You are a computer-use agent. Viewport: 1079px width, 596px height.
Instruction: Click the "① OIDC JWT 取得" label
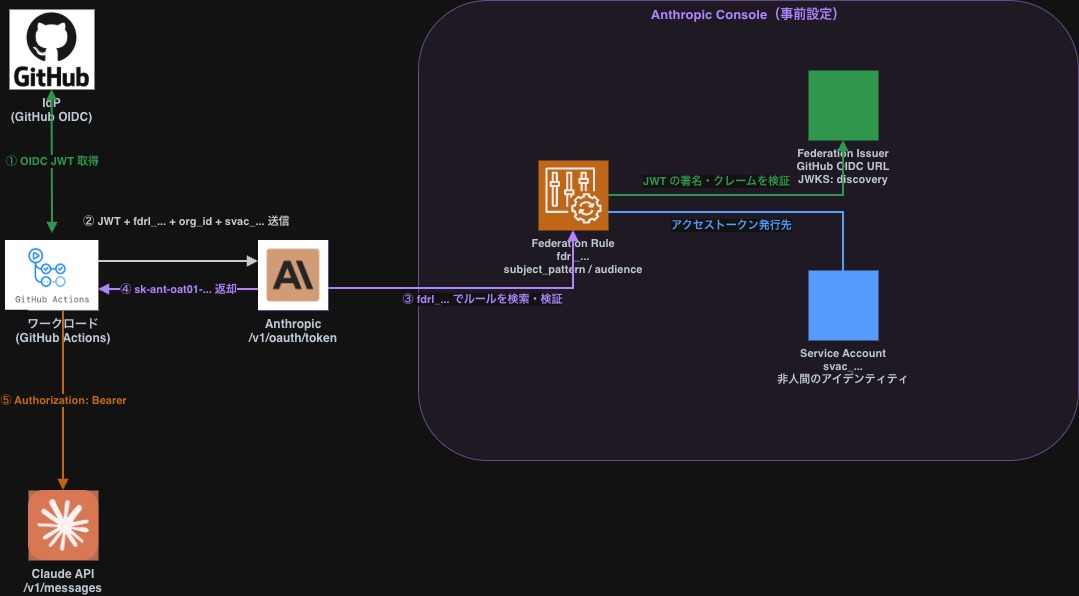coord(52,161)
